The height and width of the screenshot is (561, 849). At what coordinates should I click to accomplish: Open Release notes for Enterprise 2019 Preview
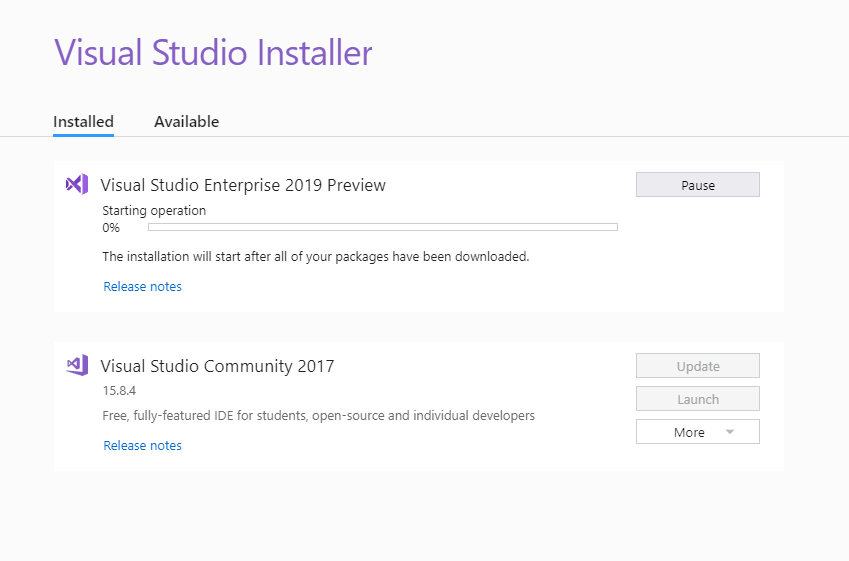pos(142,286)
